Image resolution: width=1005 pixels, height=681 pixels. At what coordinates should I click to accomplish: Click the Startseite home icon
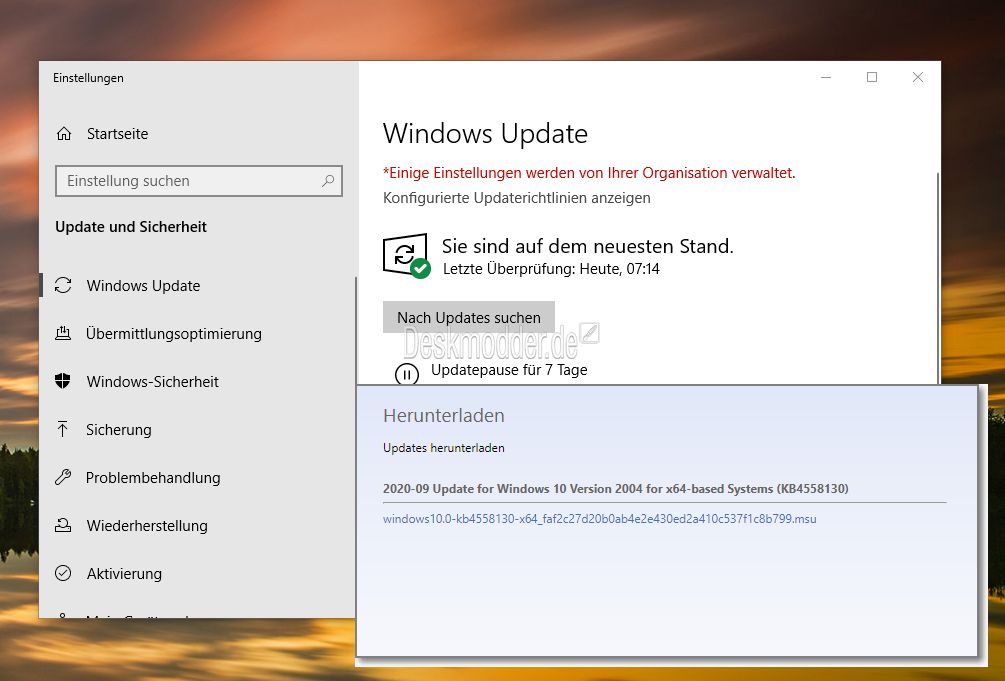63,133
